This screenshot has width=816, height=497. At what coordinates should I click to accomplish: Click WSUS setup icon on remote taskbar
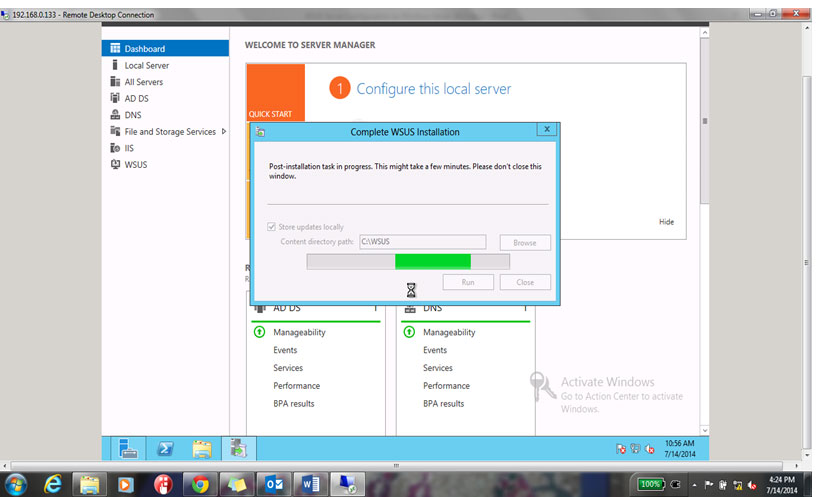pos(239,448)
